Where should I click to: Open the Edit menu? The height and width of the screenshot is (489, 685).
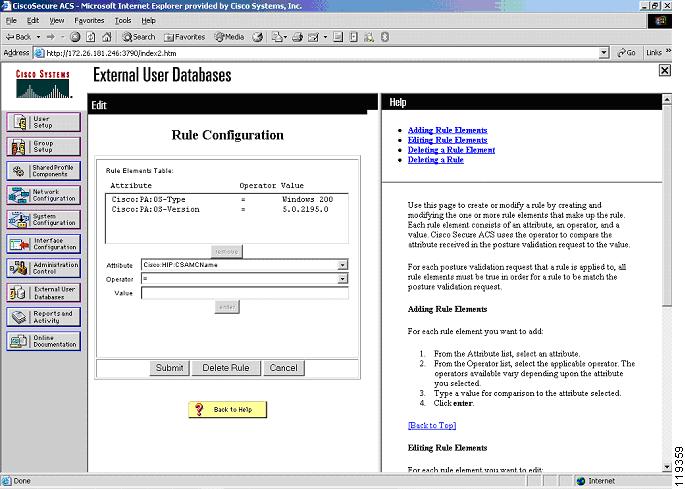pos(33,21)
